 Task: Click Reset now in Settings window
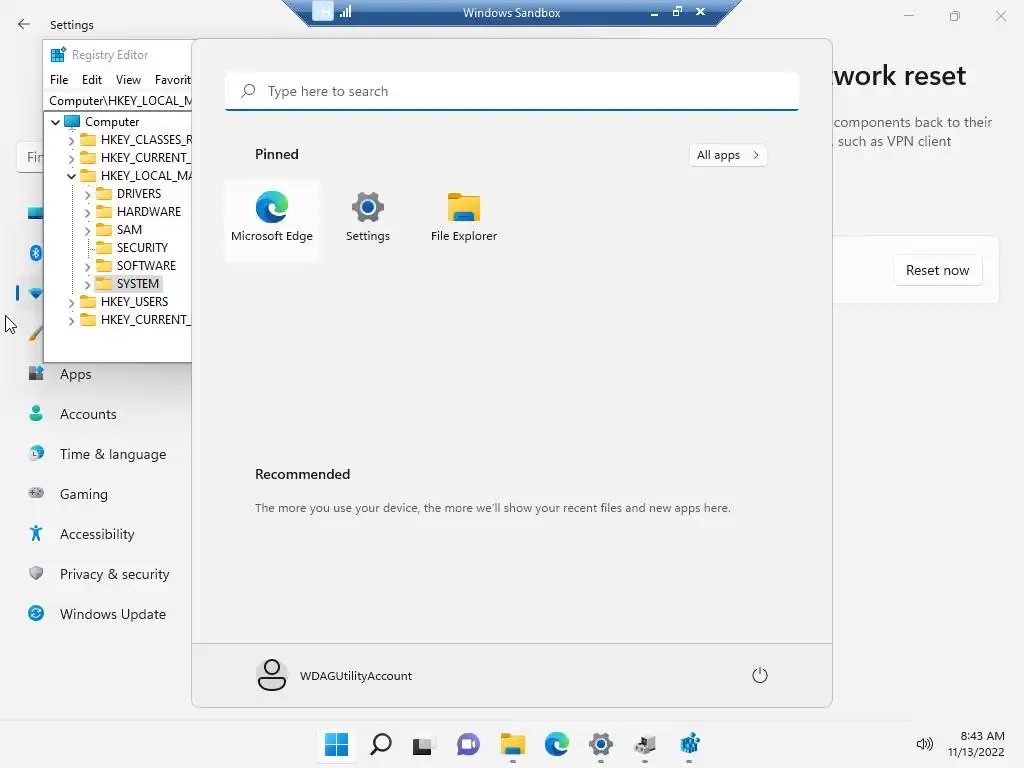pyautogui.click(x=937, y=270)
